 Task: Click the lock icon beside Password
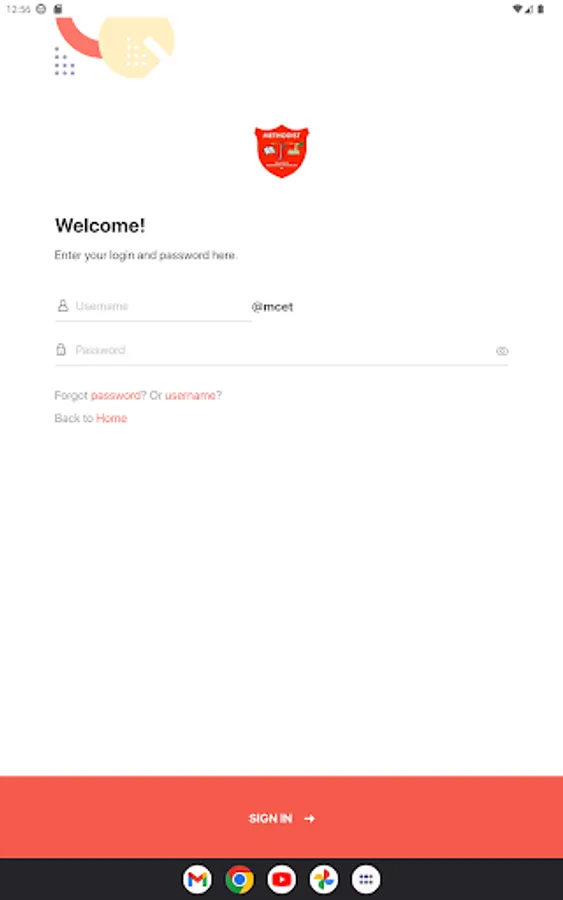[61, 349]
